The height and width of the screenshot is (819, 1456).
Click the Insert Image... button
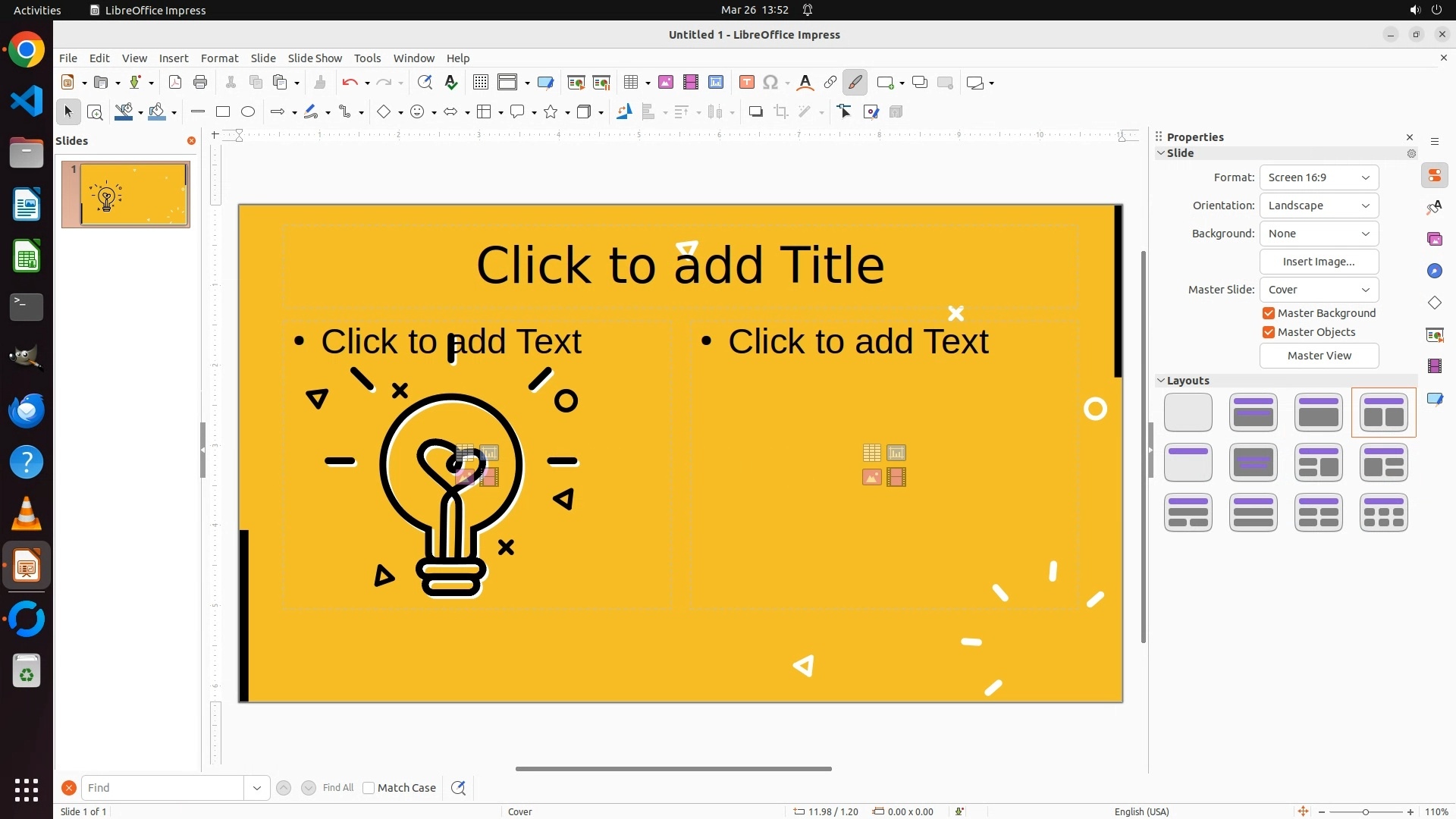[1319, 262]
